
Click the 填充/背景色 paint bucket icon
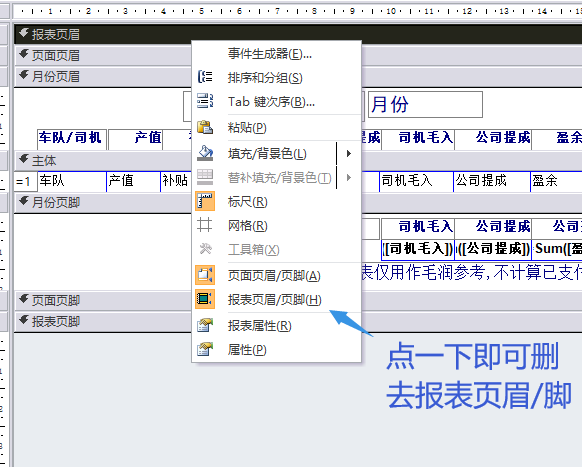click(x=205, y=153)
